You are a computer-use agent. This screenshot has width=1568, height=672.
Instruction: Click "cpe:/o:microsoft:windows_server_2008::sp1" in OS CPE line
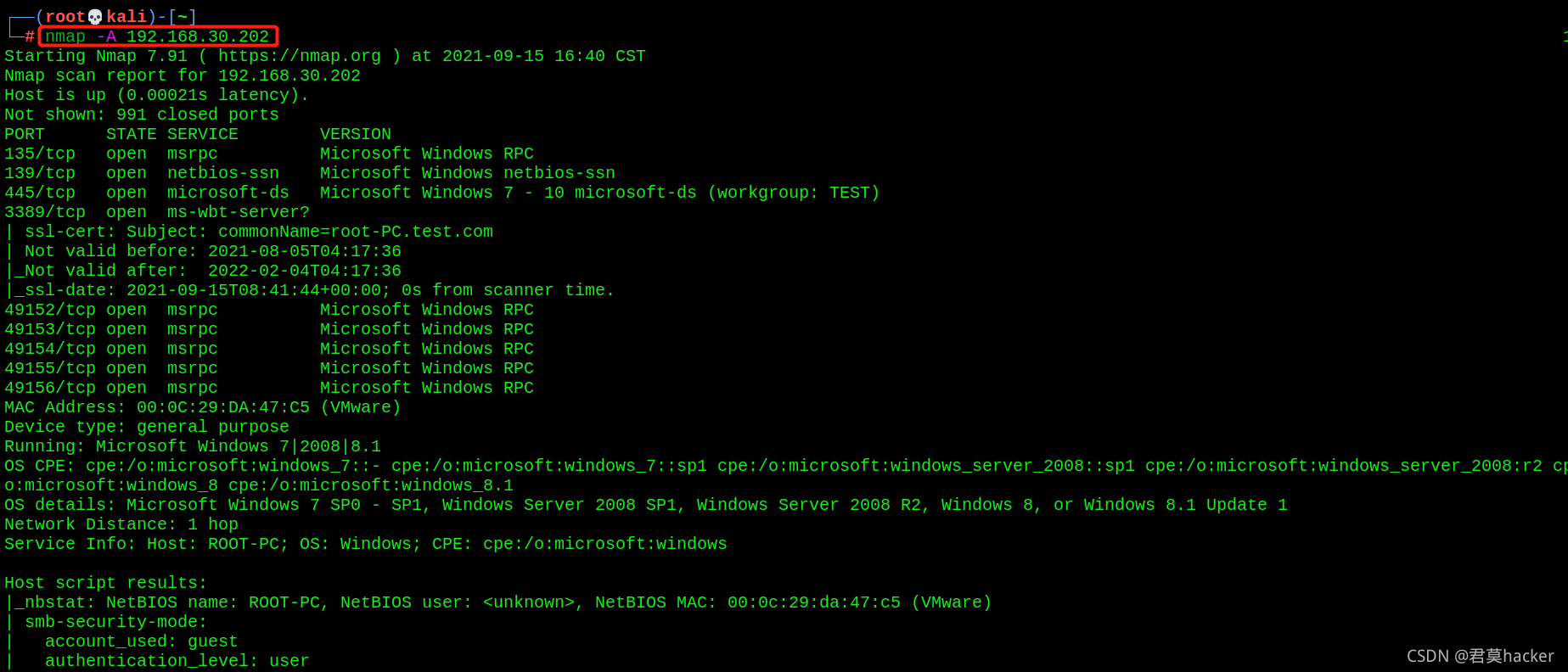[x=926, y=466]
